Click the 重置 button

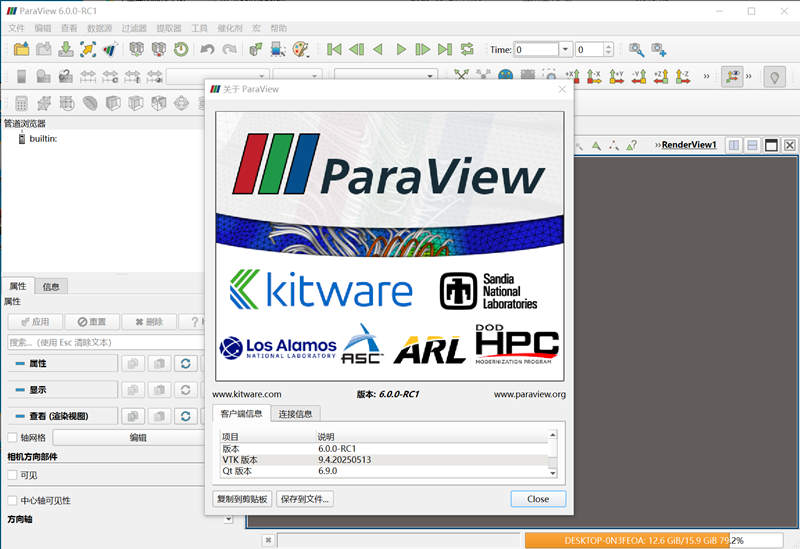[x=92, y=322]
